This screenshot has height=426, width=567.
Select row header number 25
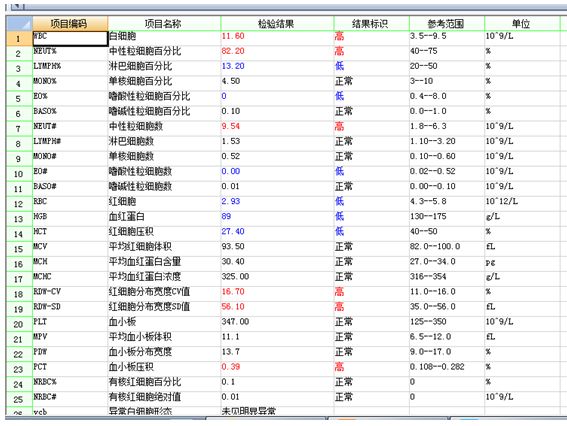19,400
